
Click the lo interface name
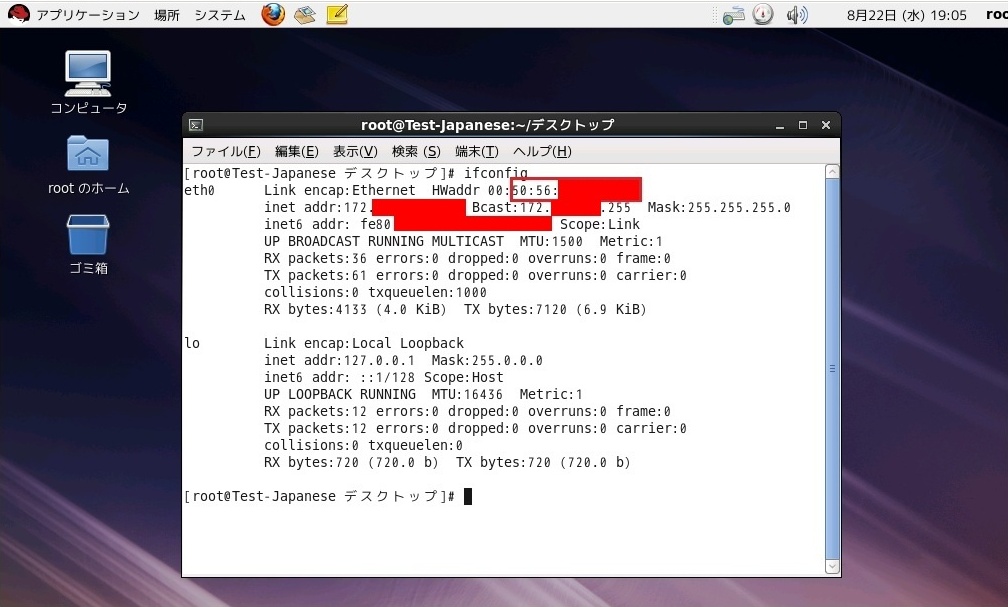coord(192,343)
